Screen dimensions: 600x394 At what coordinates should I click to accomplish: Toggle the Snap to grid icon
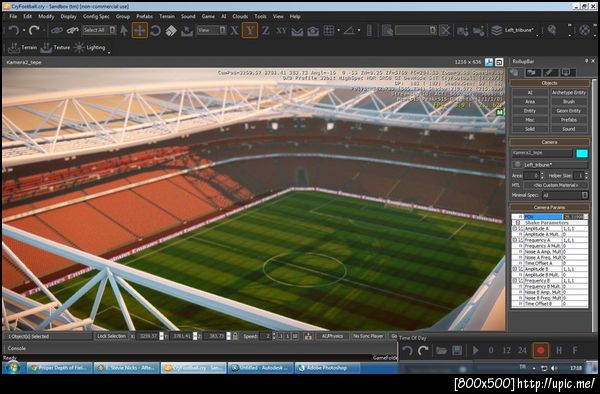pyautogui.click(x=329, y=30)
